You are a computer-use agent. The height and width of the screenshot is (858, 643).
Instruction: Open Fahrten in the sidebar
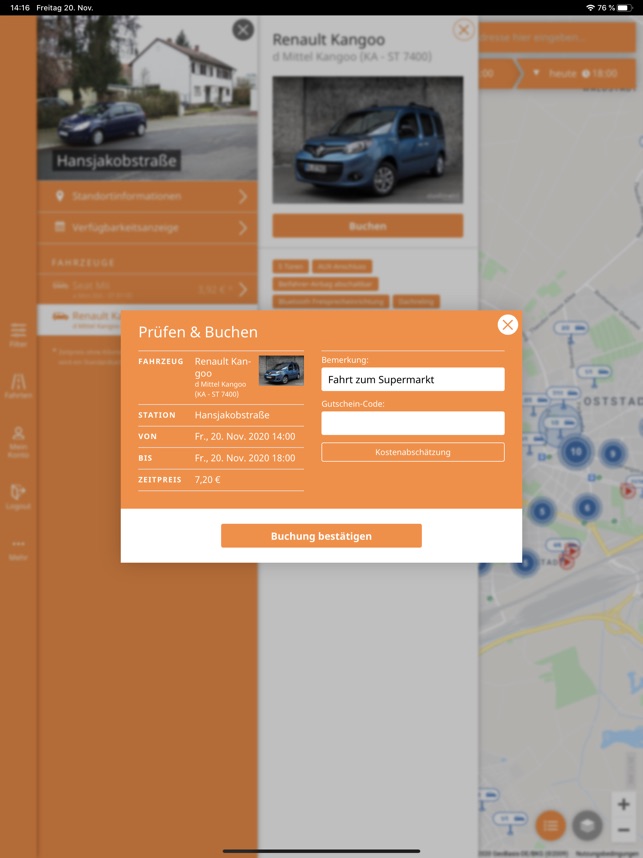tap(18, 386)
